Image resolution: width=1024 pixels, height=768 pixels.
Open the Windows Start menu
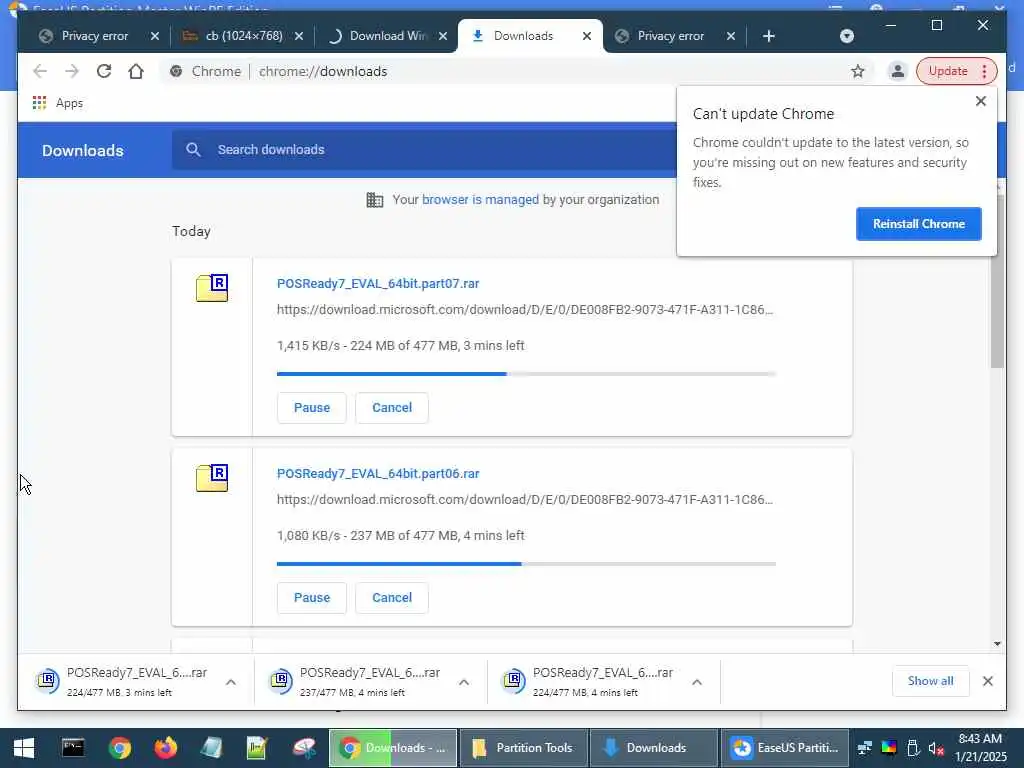(24, 748)
